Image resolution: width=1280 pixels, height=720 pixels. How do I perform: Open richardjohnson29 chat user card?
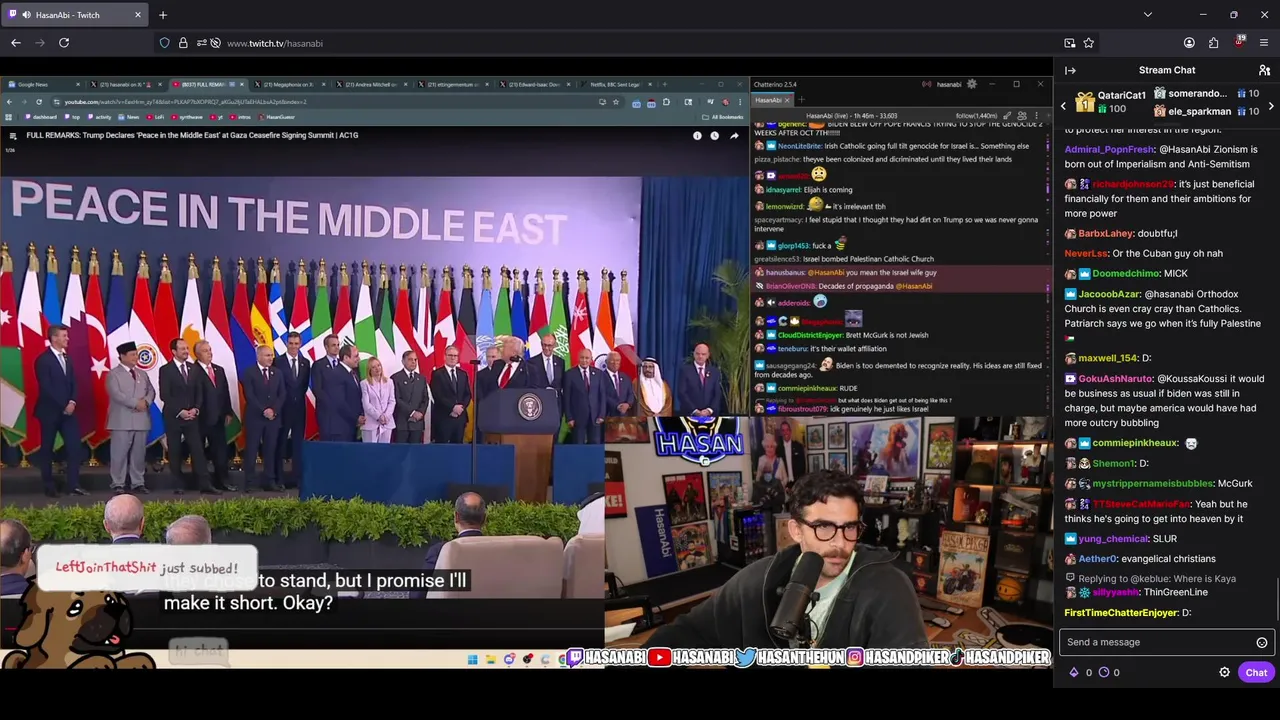coord(1132,184)
